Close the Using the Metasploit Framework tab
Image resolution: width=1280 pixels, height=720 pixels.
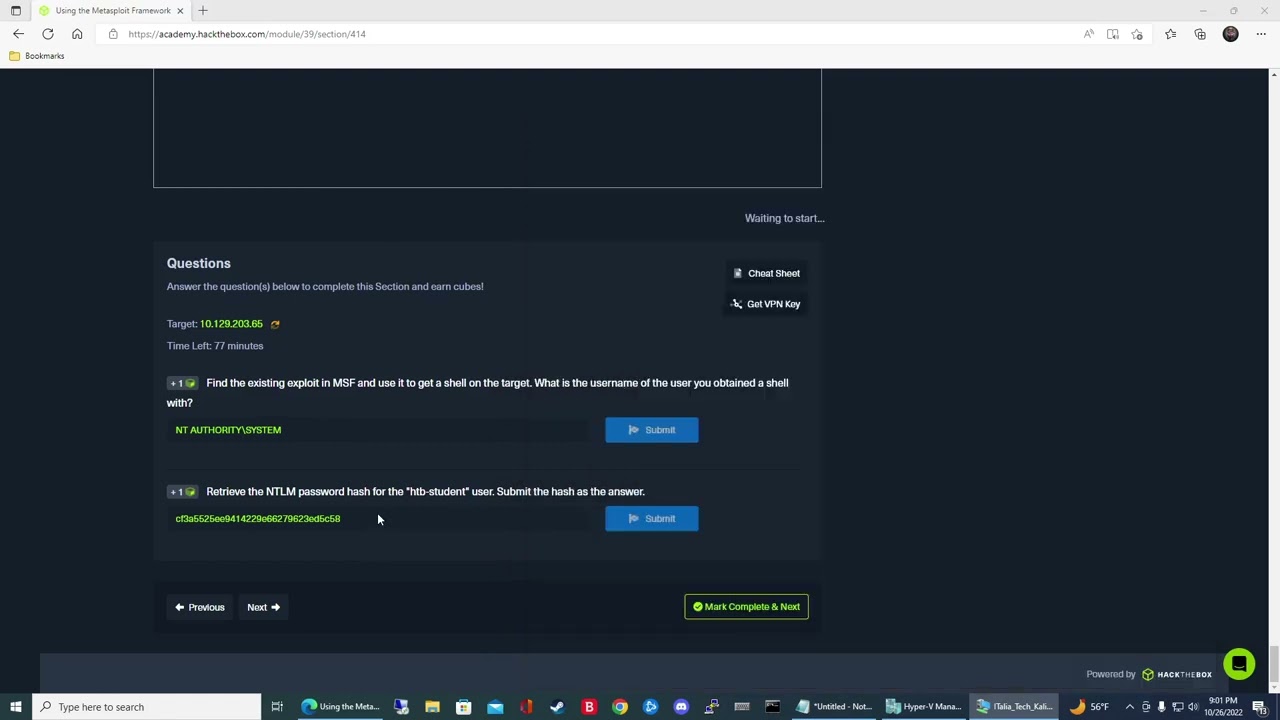[180, 10]
